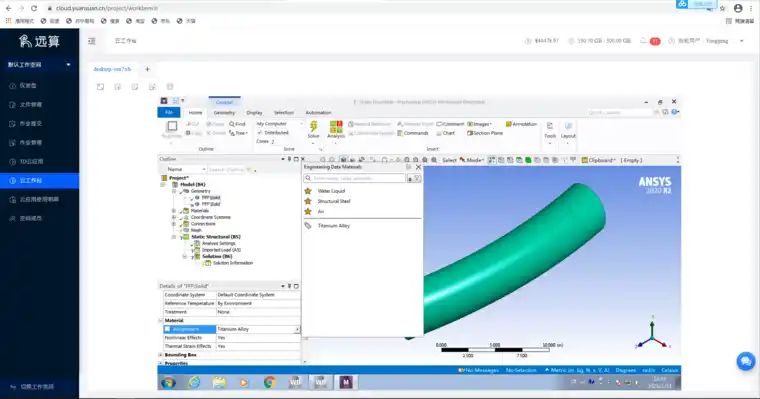Open the File tab
The height and width of the screenshot is (399, 760).
click(169, 112)
